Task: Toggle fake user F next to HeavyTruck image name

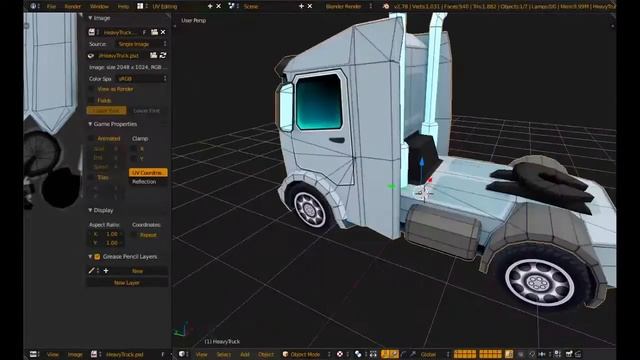Action: (x=144, y=32)
